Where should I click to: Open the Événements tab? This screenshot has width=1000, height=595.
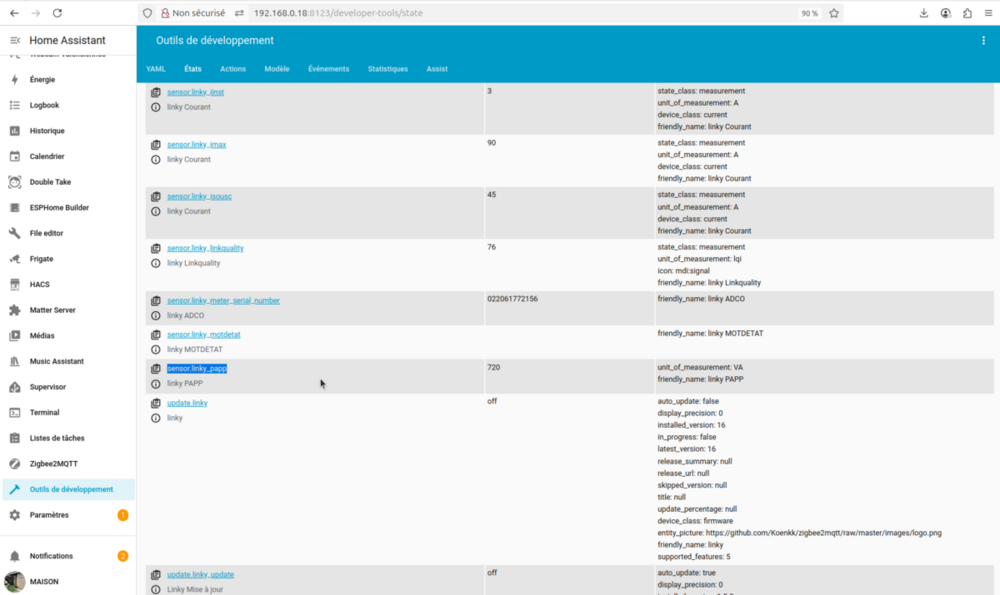pos(328,69)
